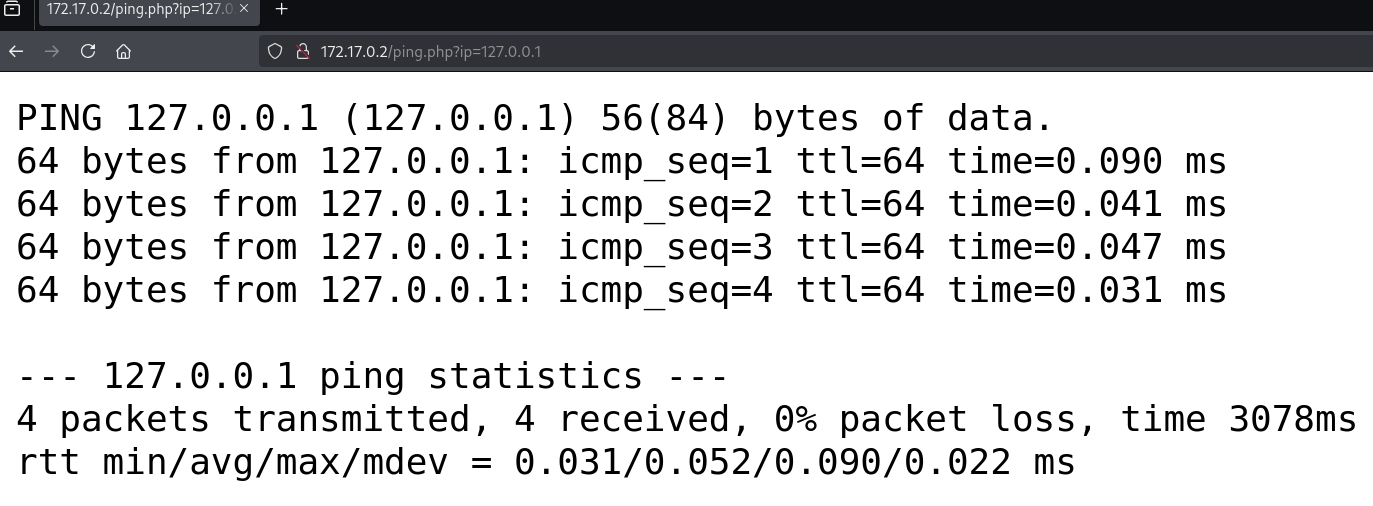The image size is (1373, 506).
Task: Click the rtt min/avg/max/mdev line
Action: [546, 463]
